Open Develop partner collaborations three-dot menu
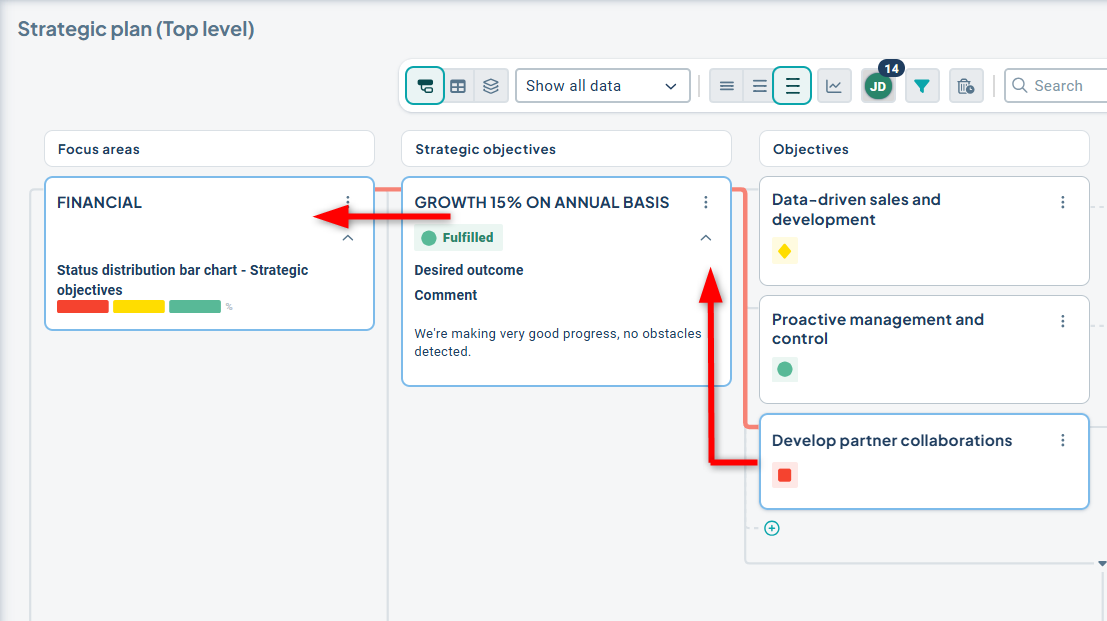Screen dimensions: 1107x621 pyautogui.click(x=1063, y=441)
